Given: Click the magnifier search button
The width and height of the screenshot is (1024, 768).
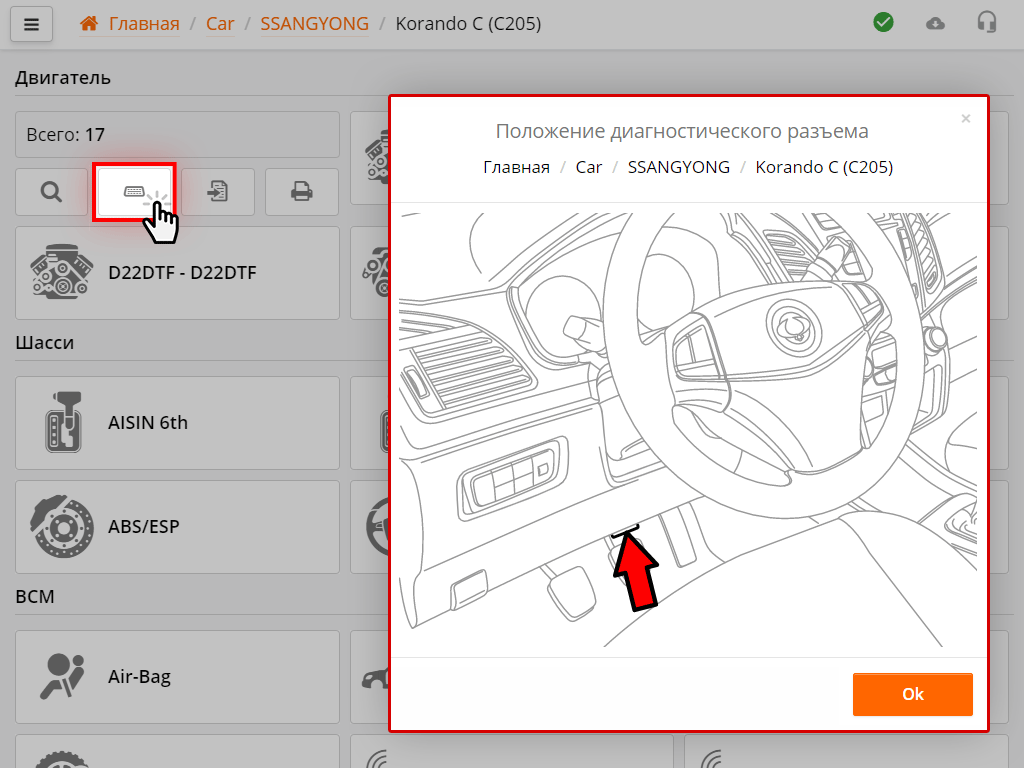Looking at the screenshot, I should [51, 192].
